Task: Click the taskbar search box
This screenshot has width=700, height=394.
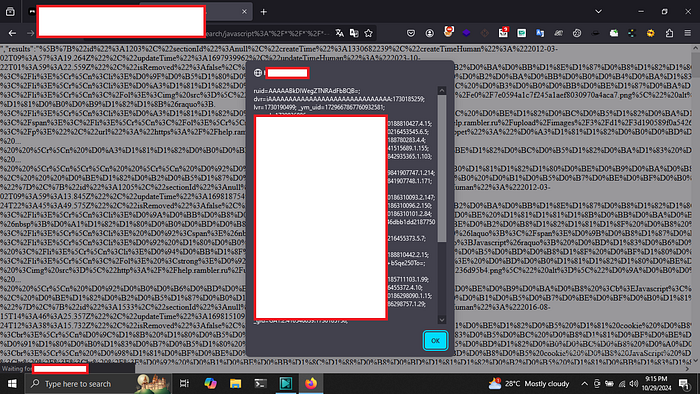Action: (98, 384)
